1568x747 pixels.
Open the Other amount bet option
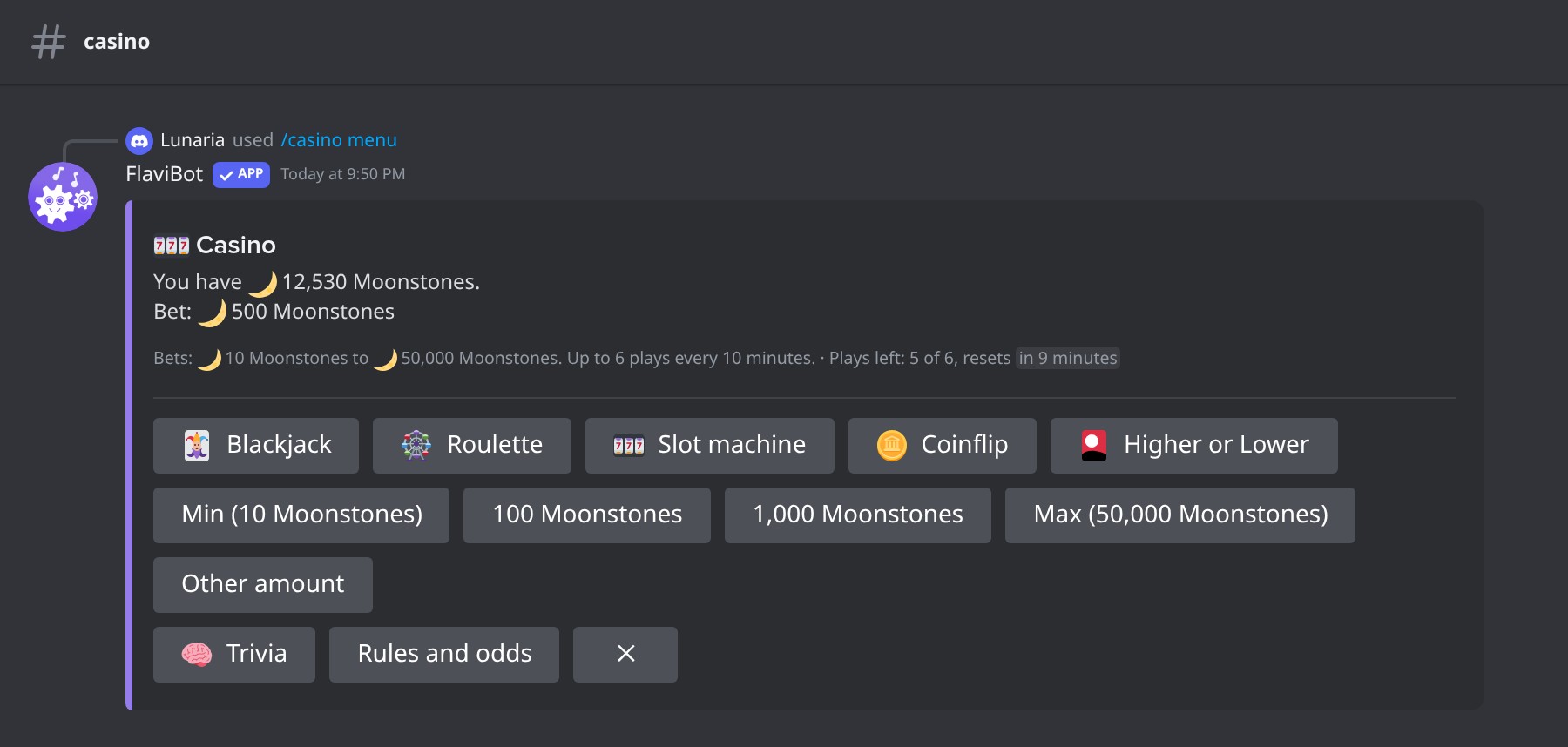point(263,585)
